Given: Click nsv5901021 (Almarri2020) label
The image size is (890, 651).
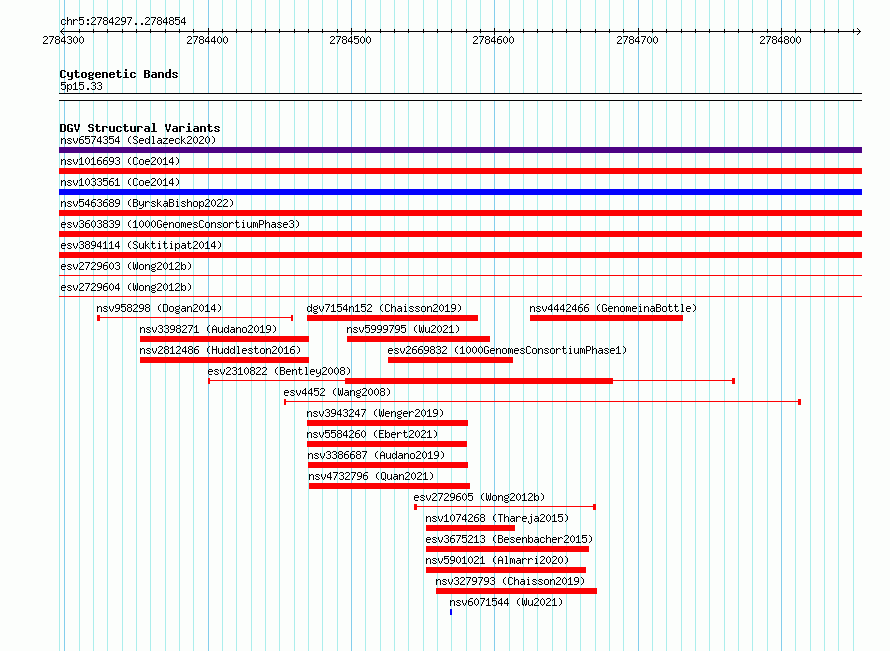Looking at the screenshot, I should (x=497, y=560).
